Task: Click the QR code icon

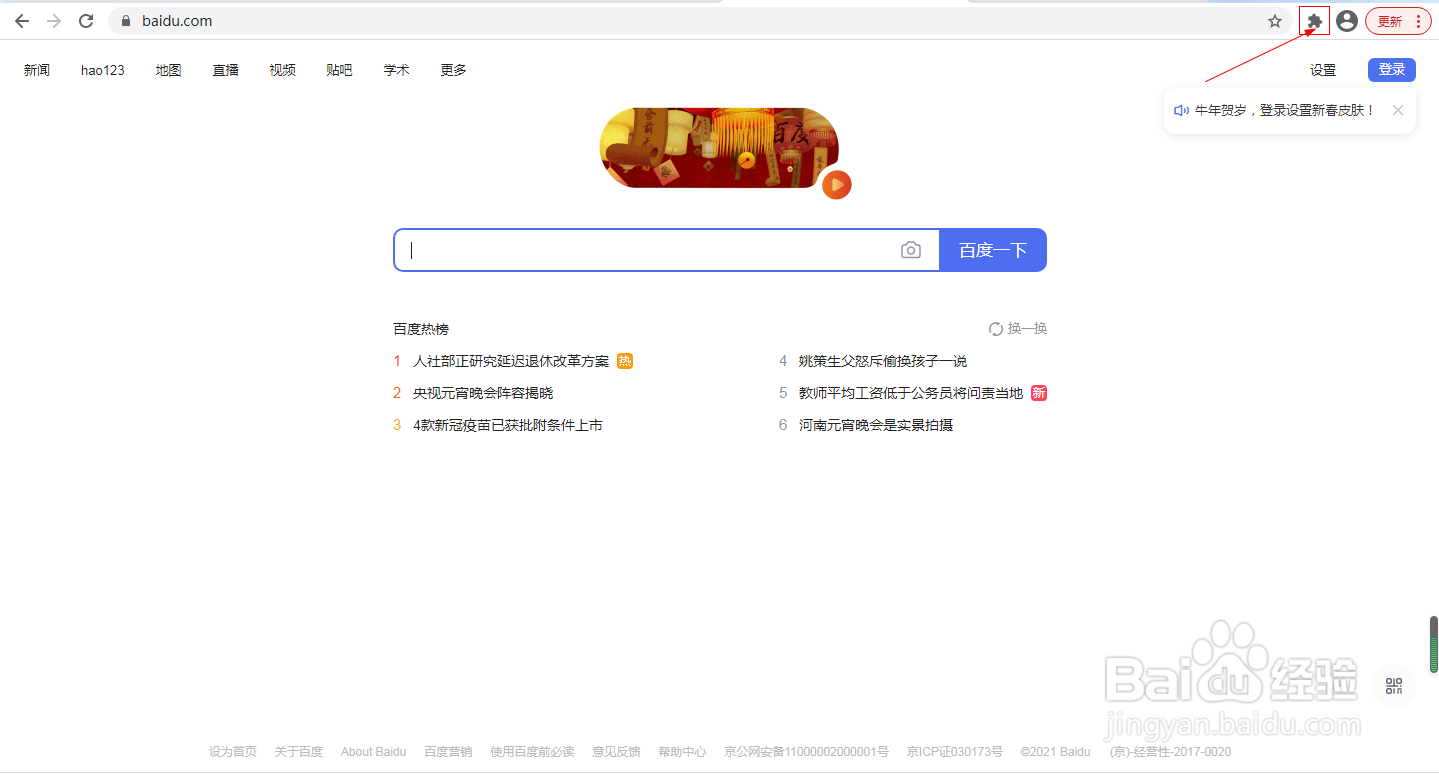Action: [1394, 686]
